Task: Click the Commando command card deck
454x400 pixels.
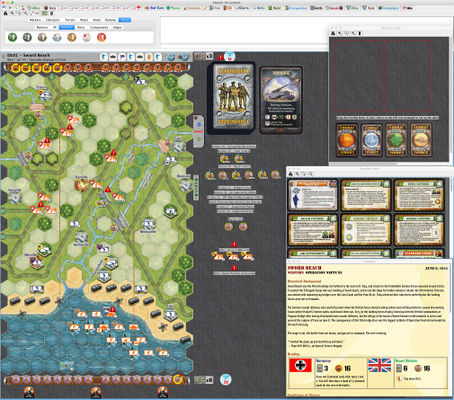Action: pyautogui.click(x=232, y=98)
